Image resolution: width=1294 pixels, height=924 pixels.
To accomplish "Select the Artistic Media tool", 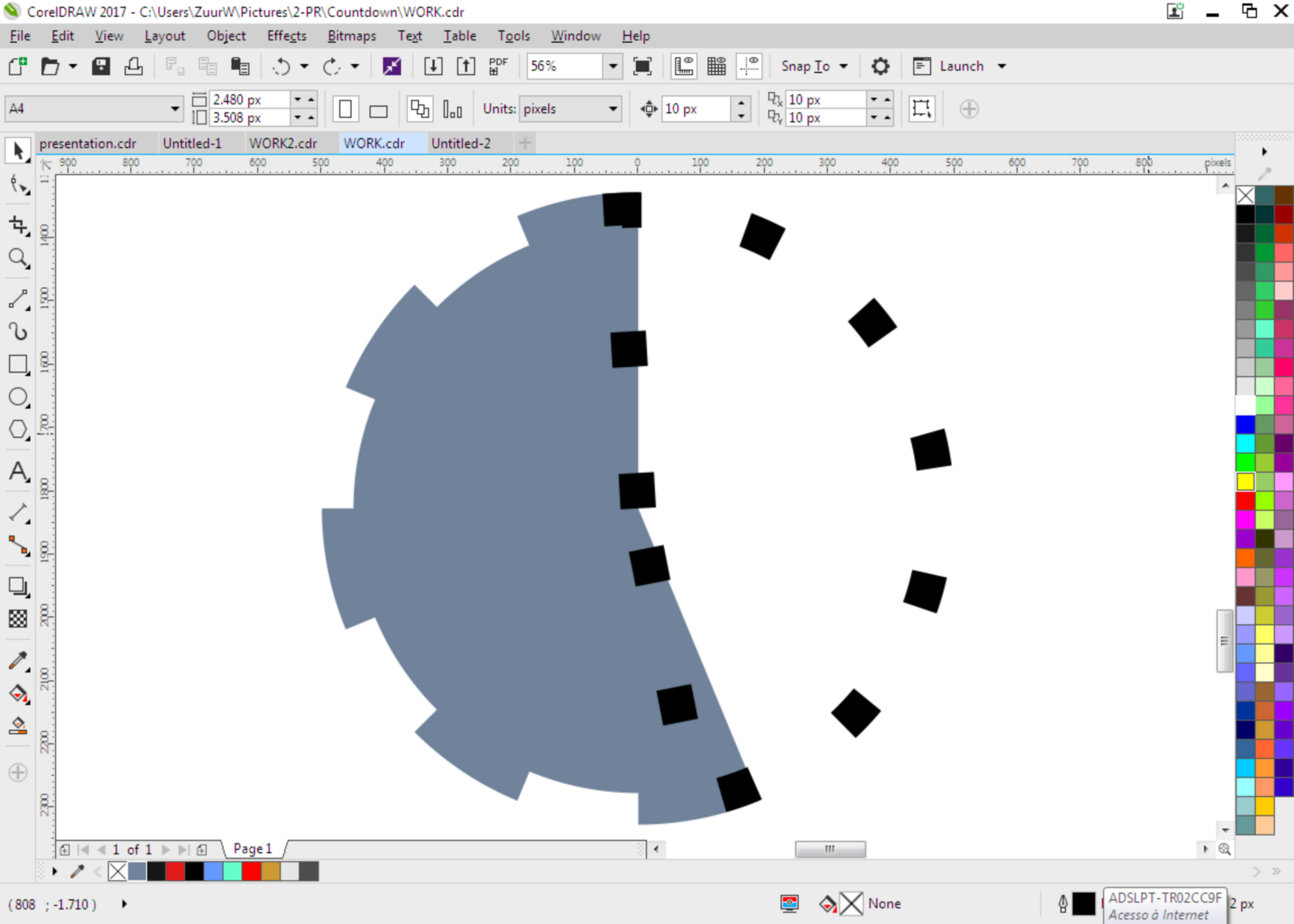I will point(18,331).
